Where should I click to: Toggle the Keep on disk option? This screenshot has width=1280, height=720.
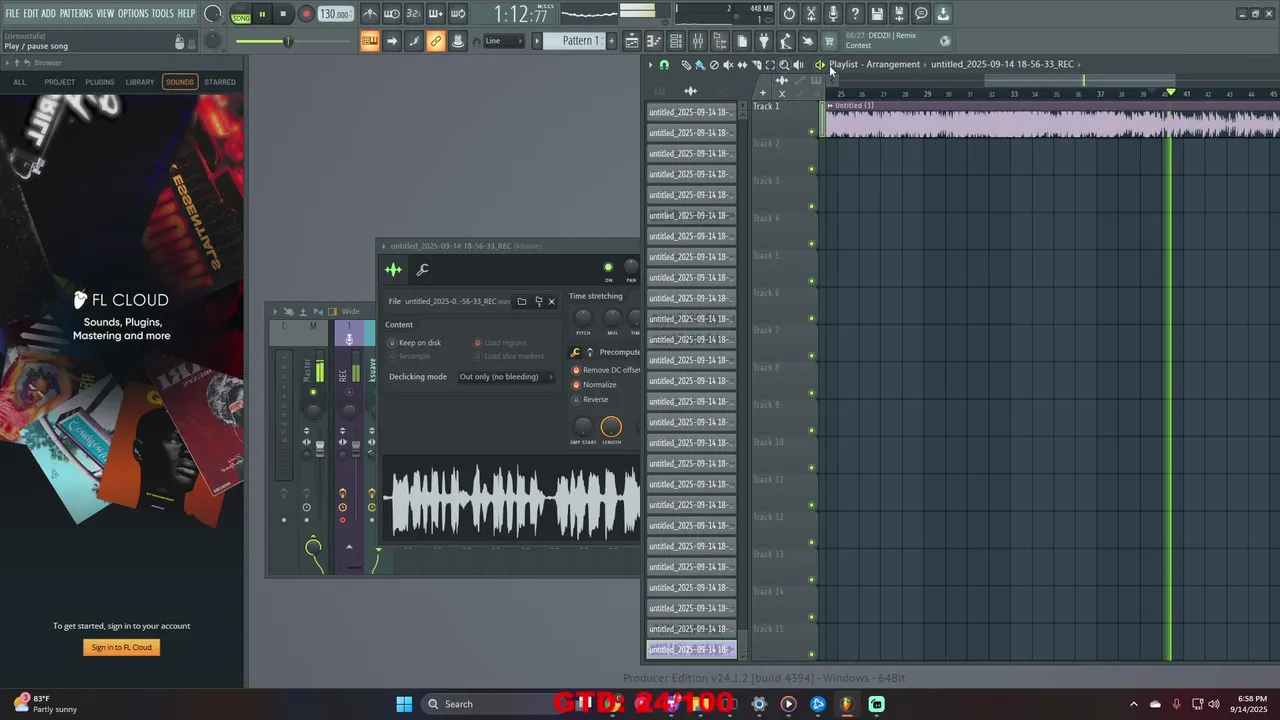coord(415,343)
